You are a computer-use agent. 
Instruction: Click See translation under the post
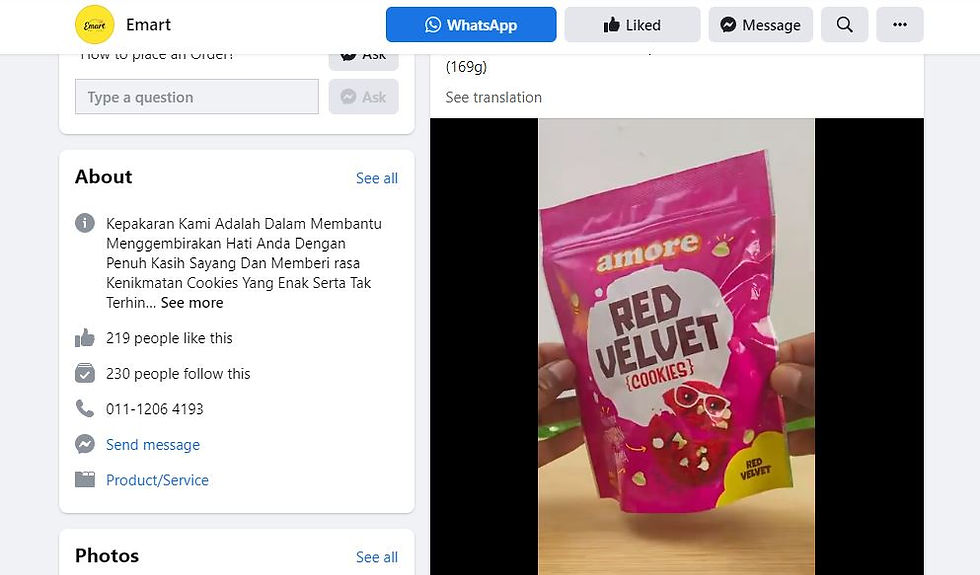pyautogui.click(x=494, y=98)
